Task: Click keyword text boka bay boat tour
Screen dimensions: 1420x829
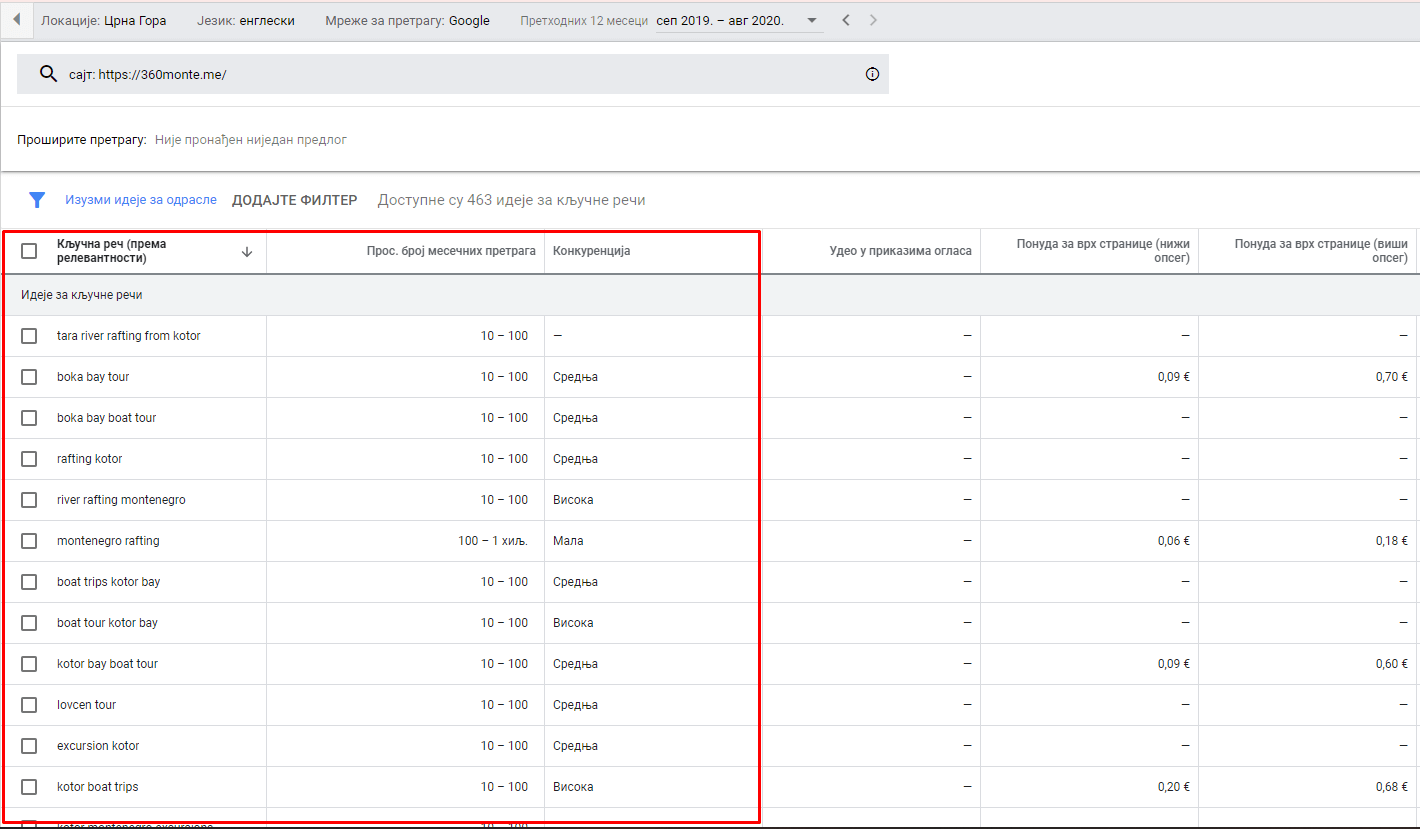Action: 107,418
